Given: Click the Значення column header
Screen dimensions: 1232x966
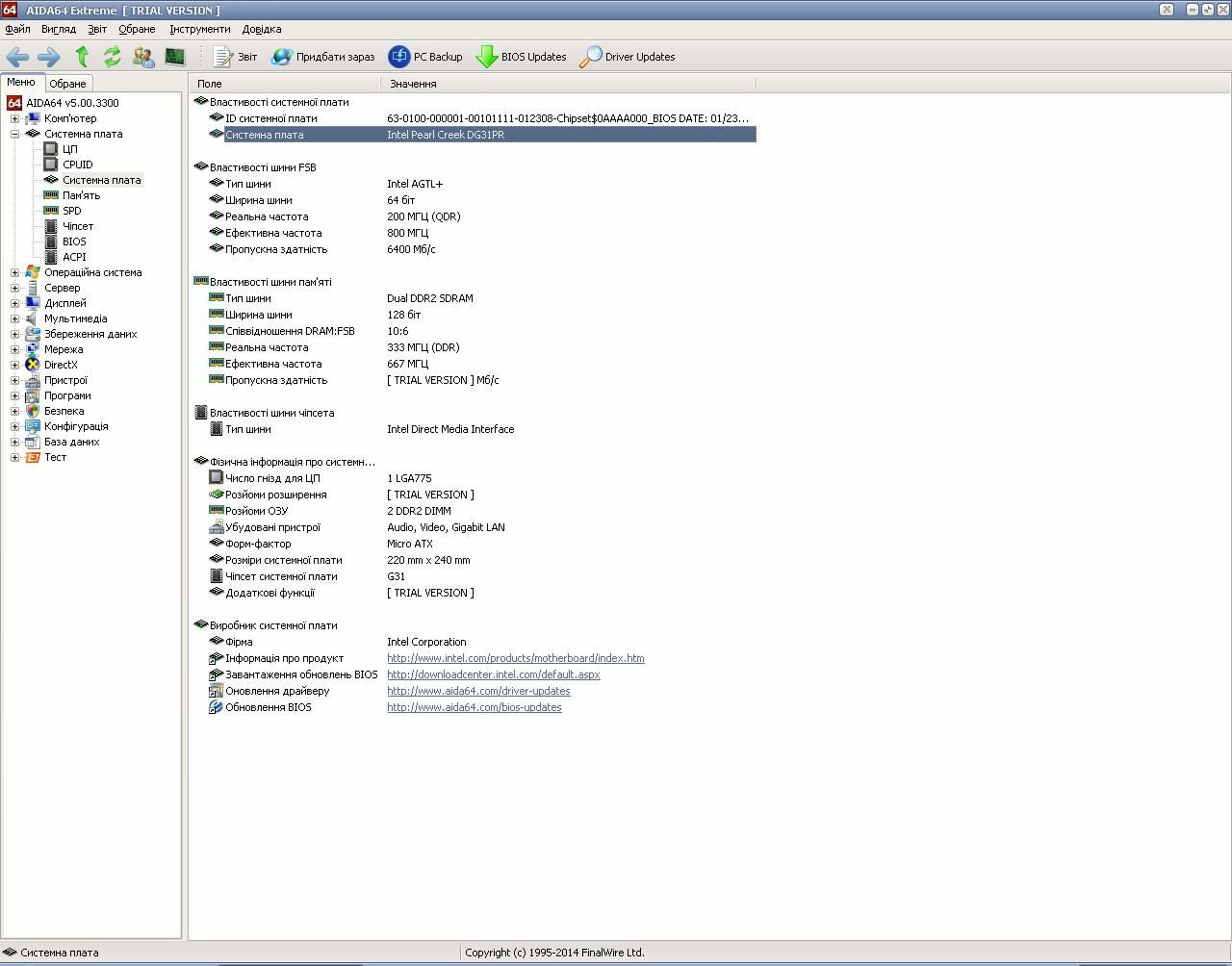Looking at the screenshot, I should [x=568, y=84].
